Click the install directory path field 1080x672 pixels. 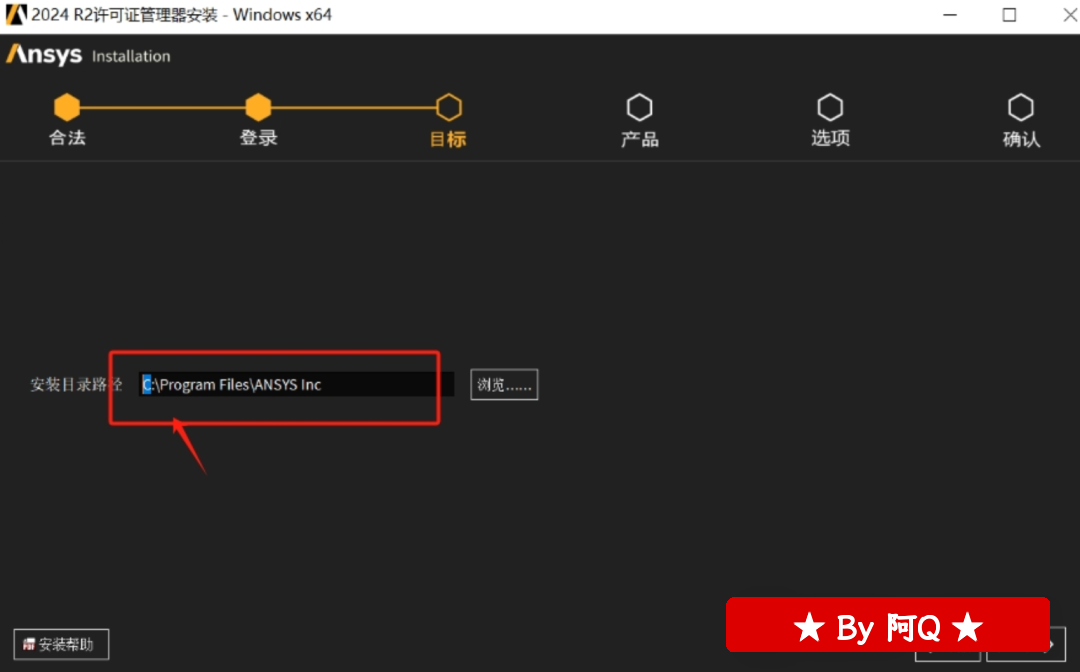point(296,384)
